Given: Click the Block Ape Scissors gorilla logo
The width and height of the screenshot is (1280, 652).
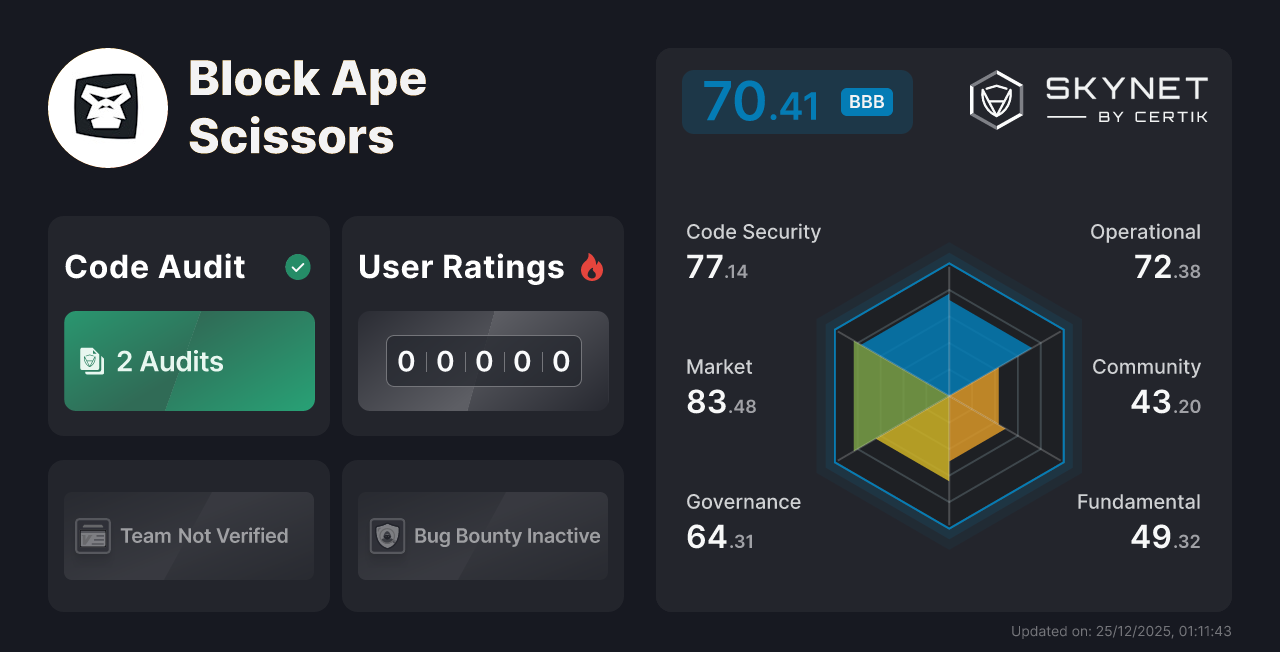Looking at the screenshot, I should [x=108, y=107].
